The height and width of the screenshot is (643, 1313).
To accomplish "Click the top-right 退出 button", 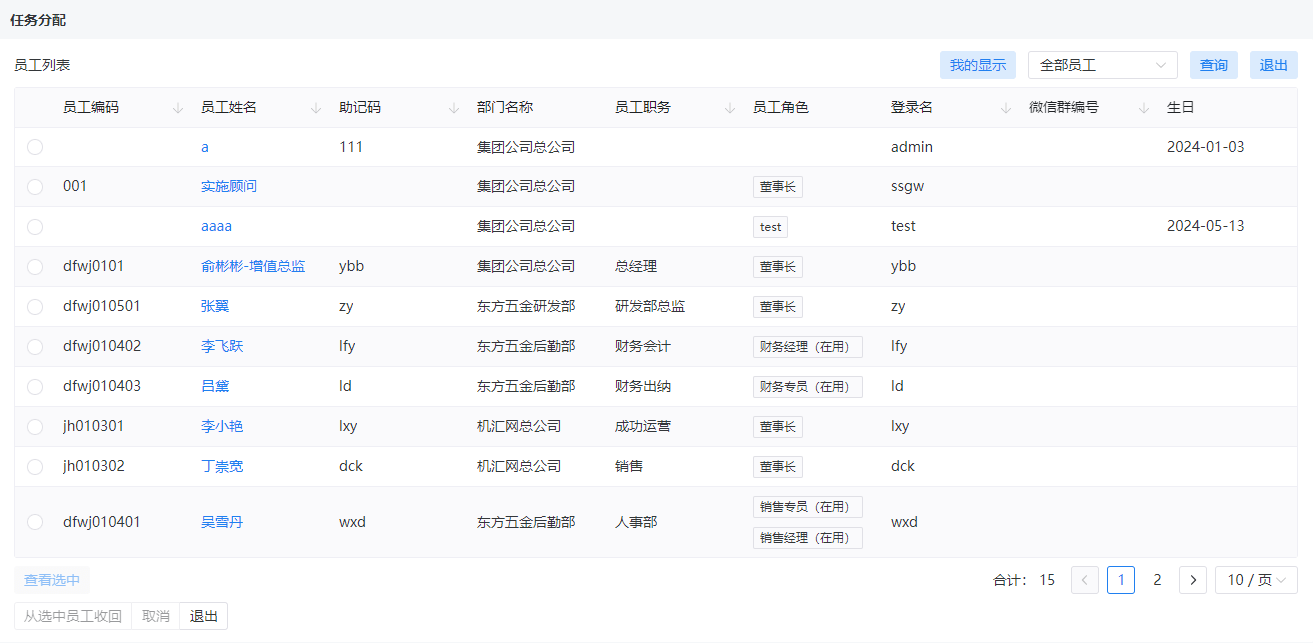I will point(1274,65).
